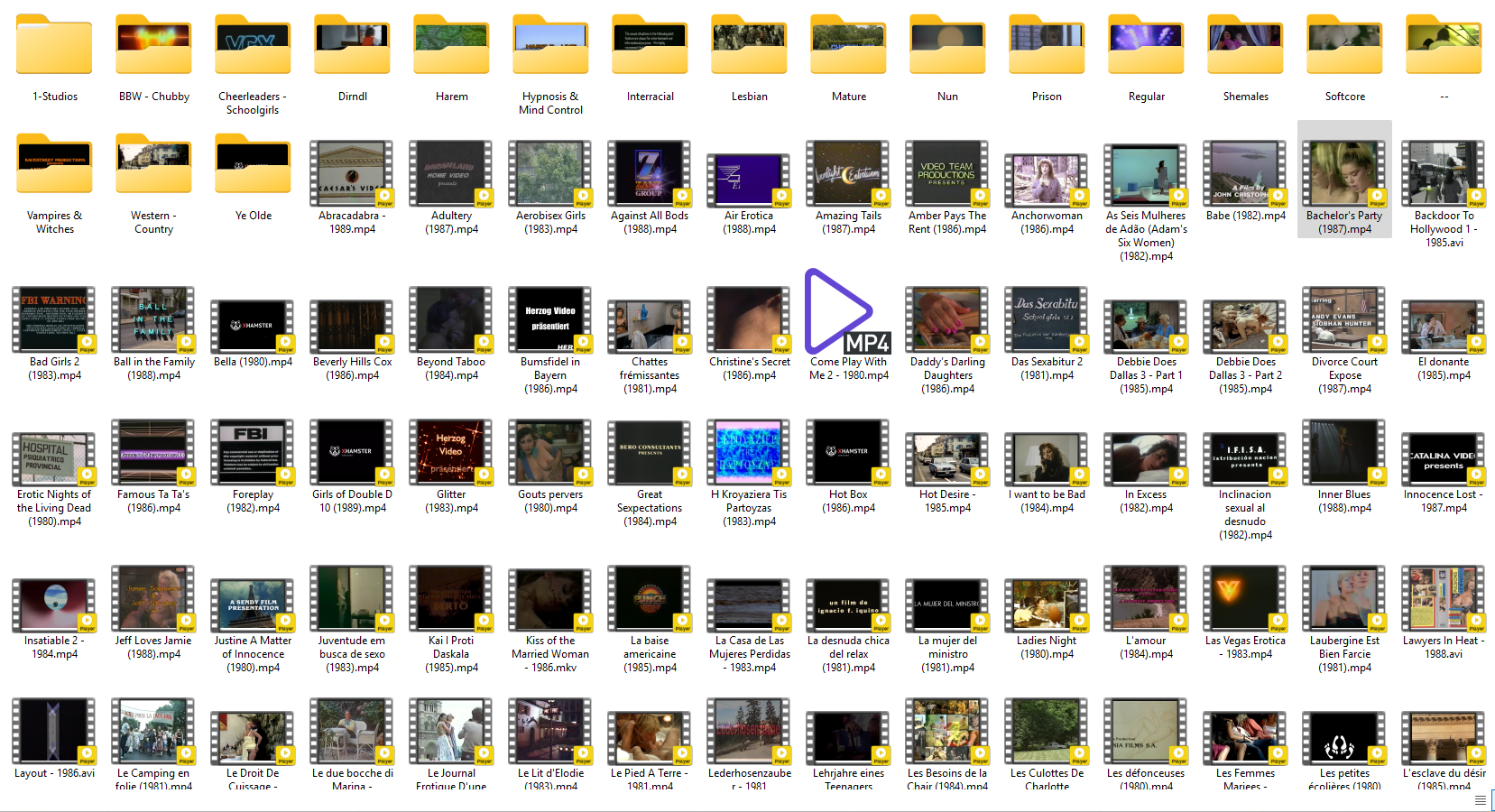Click the "H Kroyaziera Tis Partoyzas (1983).mp4" label
The height and width of the screenshot is (812, 1495).
pyautogui.click(x=749, y=508)
